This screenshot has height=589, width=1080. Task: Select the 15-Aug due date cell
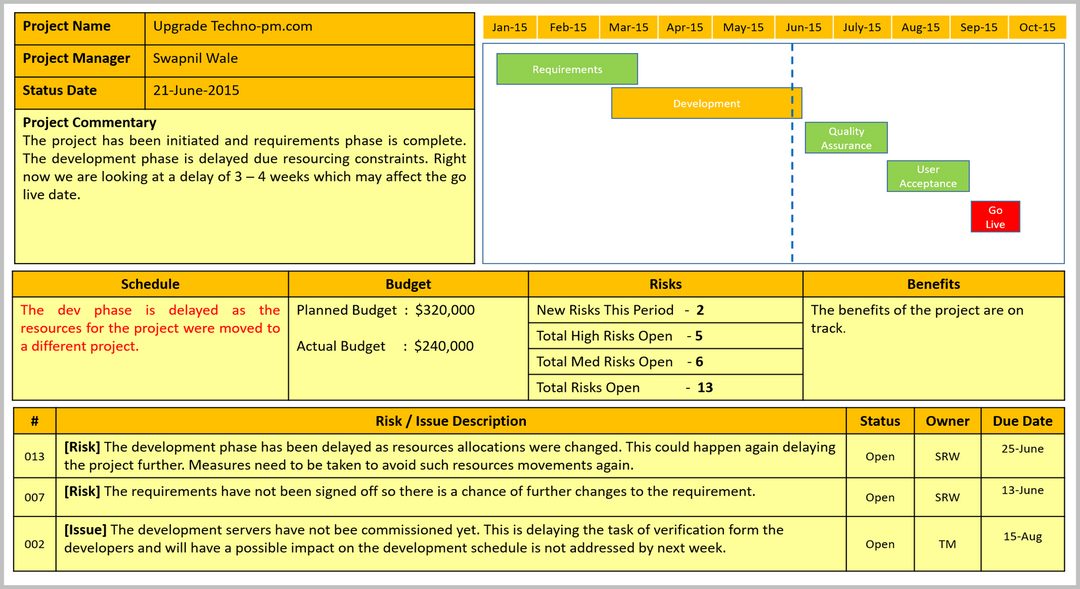point(1022,537)
